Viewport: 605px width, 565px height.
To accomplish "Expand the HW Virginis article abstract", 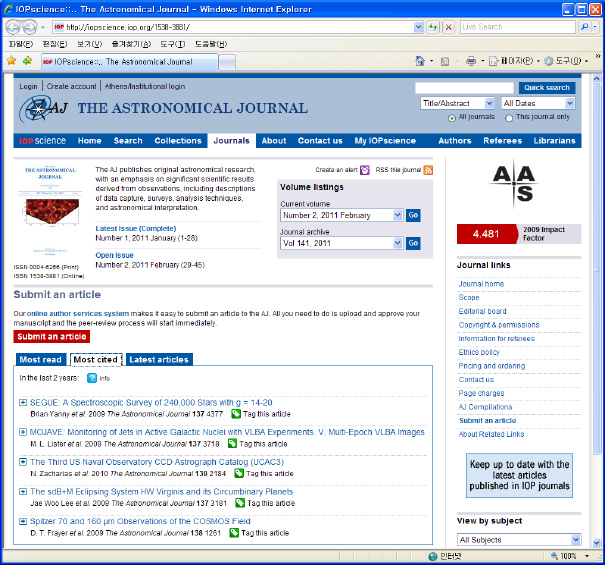I will [23, 491].
